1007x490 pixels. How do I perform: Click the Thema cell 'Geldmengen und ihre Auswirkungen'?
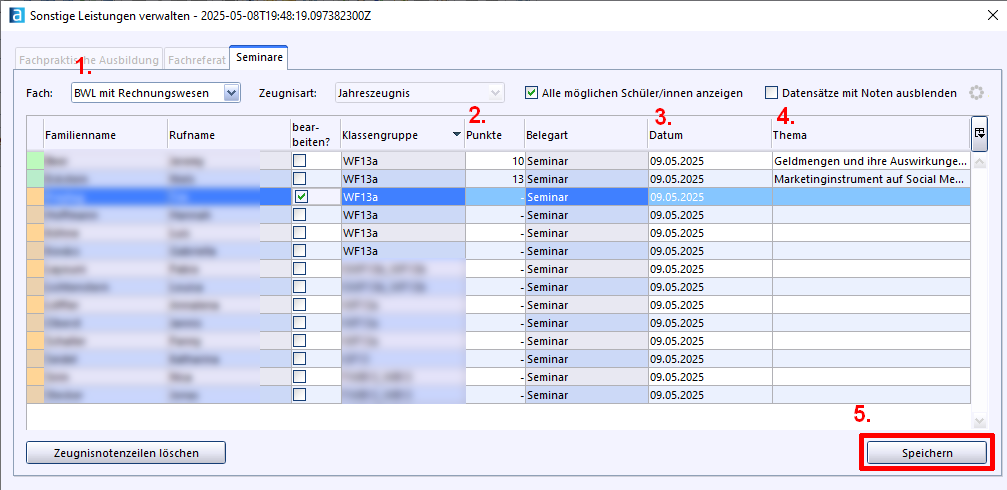pos(868,161)
